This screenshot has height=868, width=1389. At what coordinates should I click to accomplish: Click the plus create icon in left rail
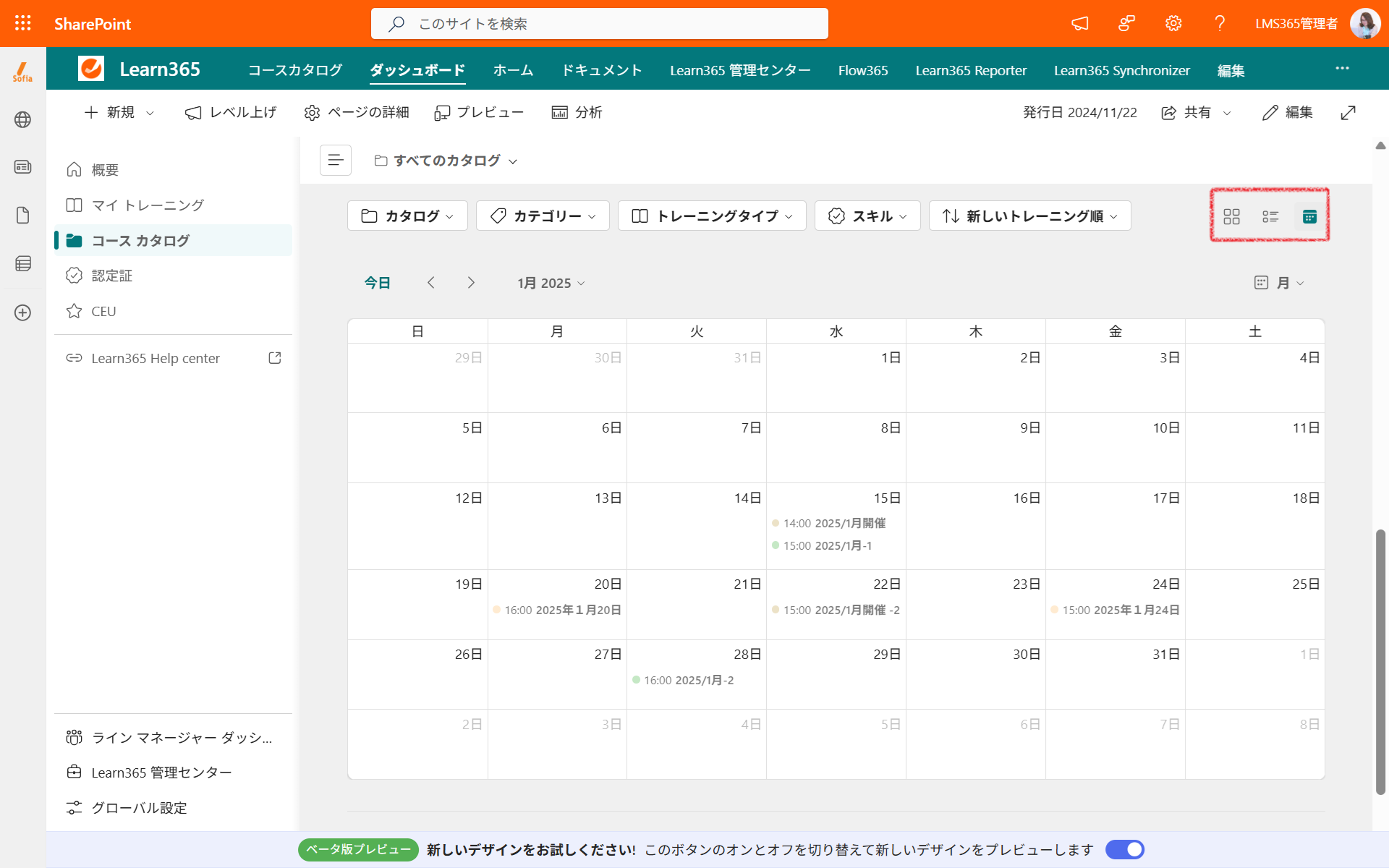pos(22,312)
